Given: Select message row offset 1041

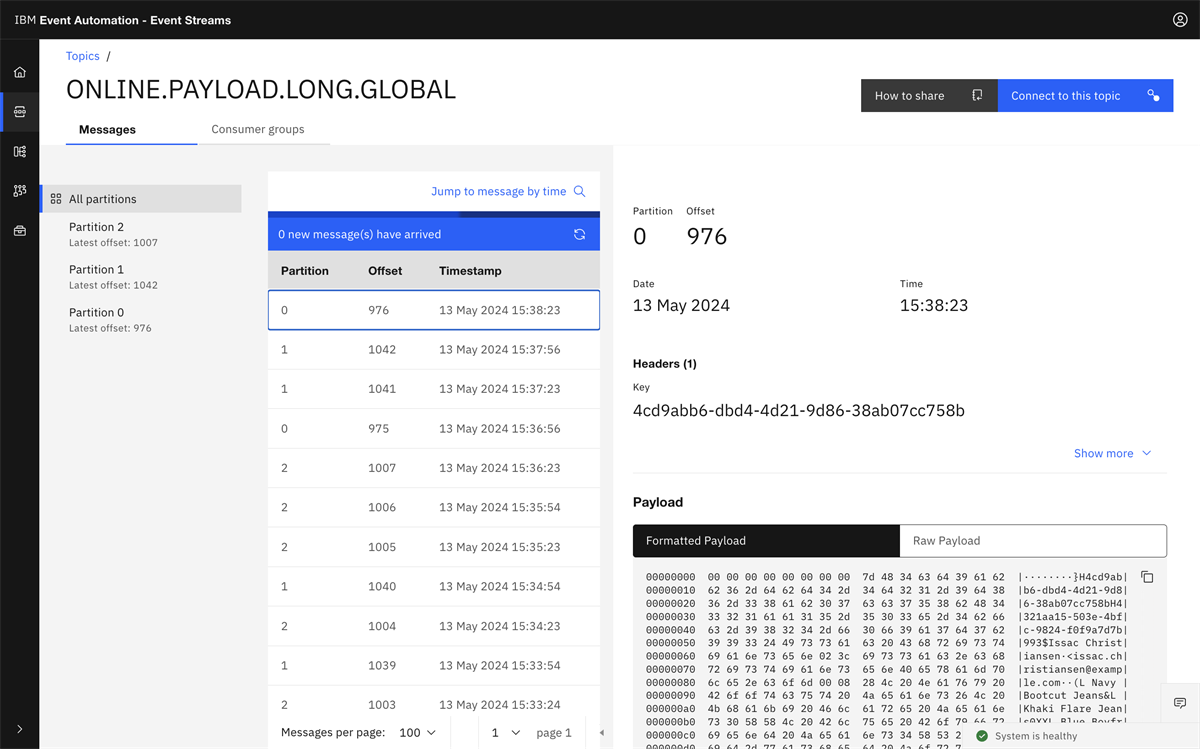Looking at the screenshot, I should pyautogui.click(x=434, y=389).
